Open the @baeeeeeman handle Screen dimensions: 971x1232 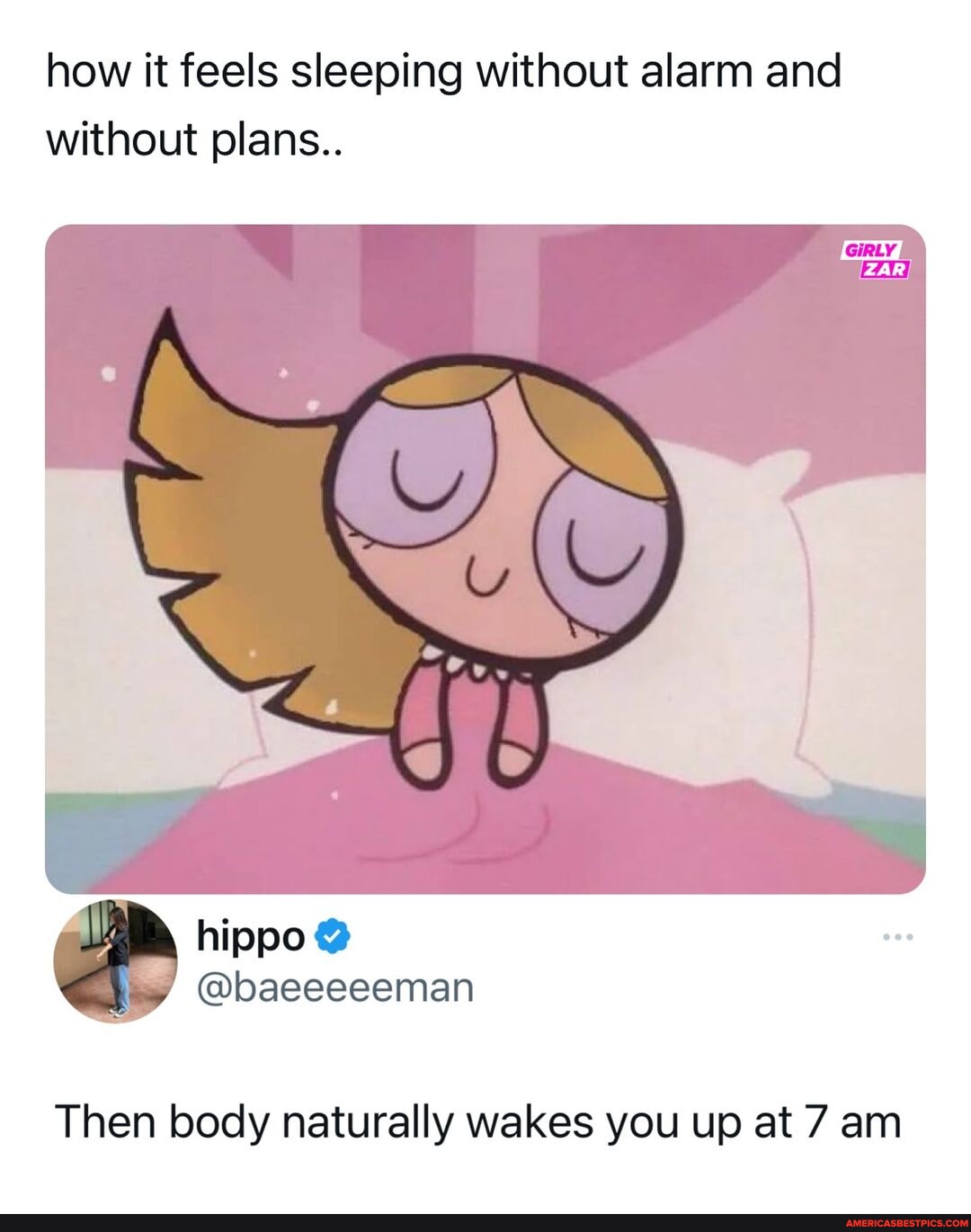[334, 986]
